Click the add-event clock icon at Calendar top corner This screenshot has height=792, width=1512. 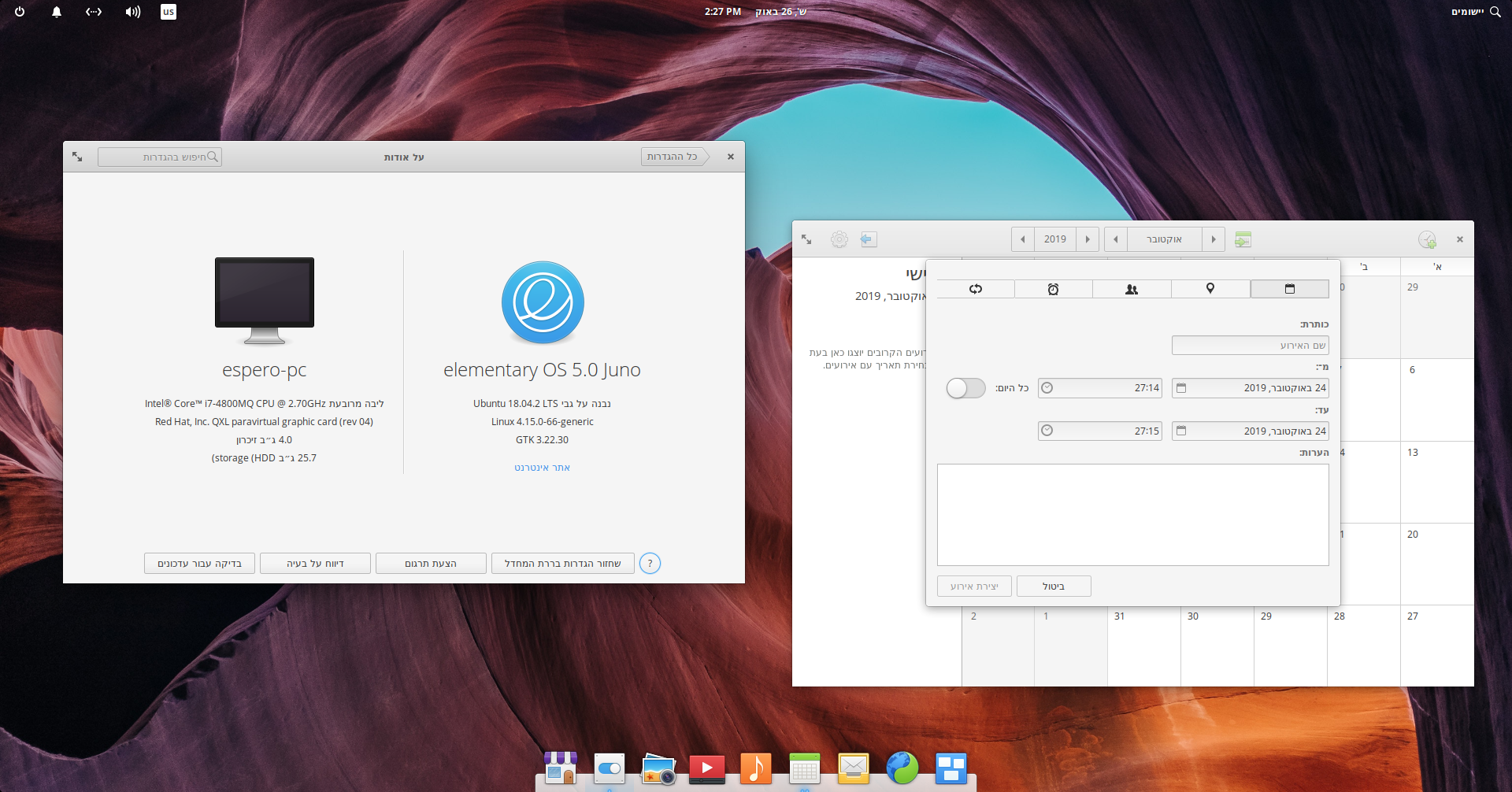[1427, 239]
